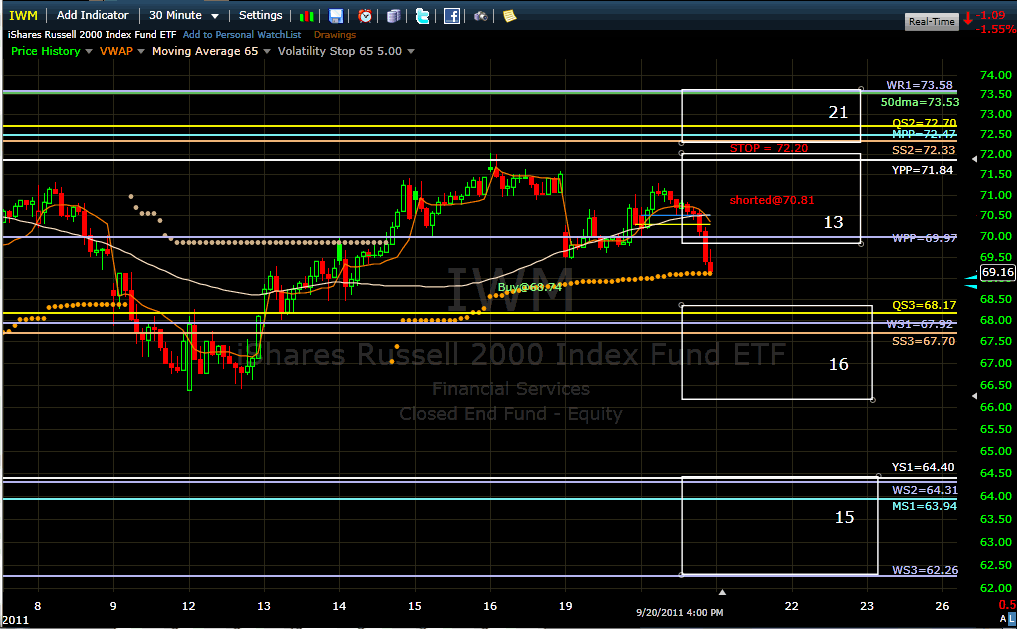Click the WS2=64.31 level label
The height and width of the screenshot is (629, 1017).
pyautogui.click(x=925, y=490)
